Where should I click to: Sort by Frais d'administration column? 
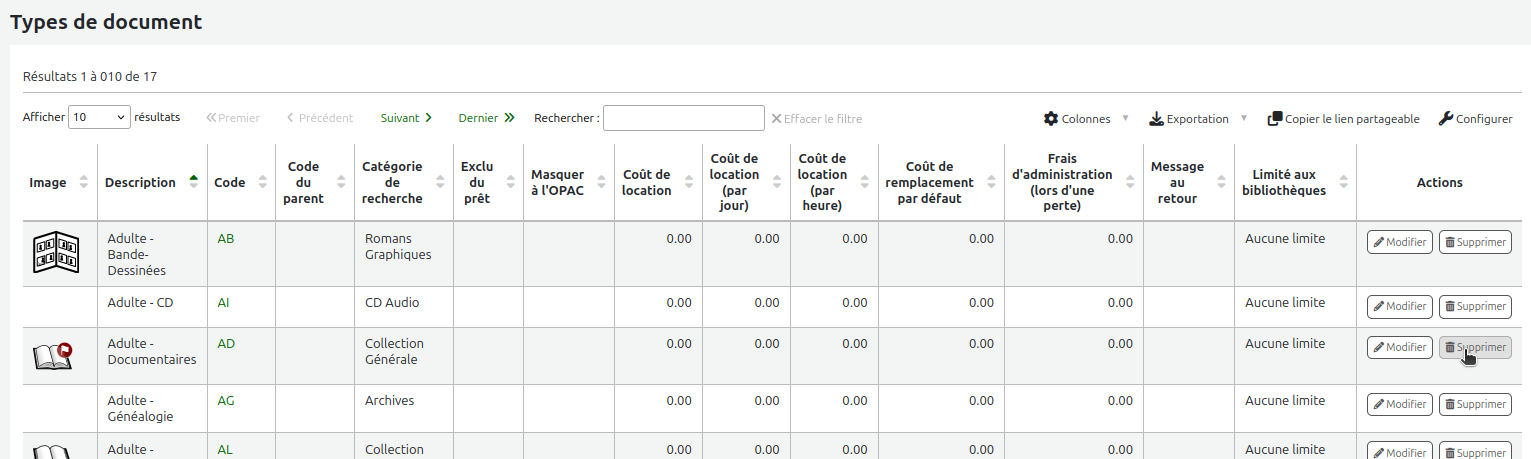1074,182
